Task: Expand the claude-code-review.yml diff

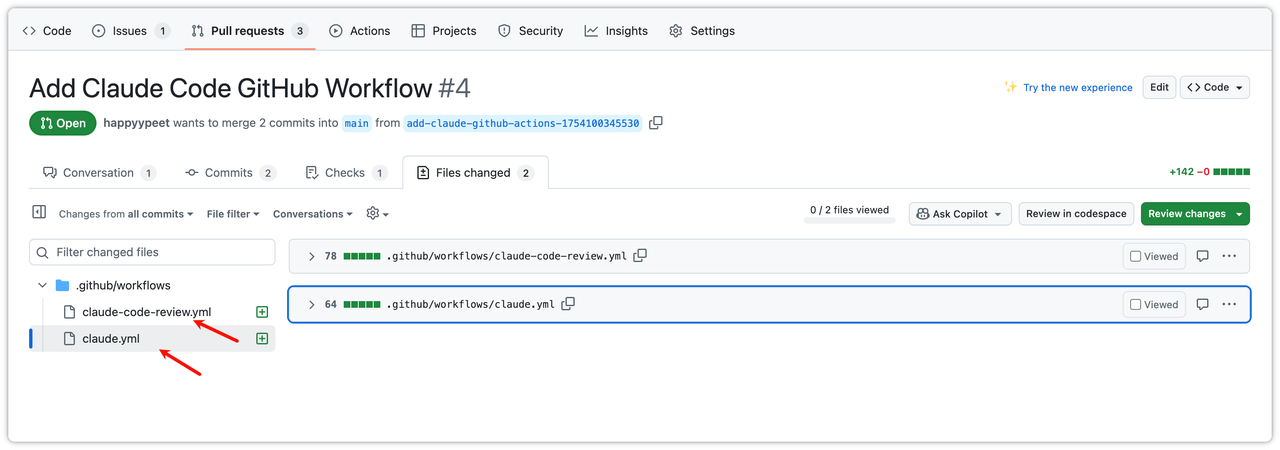Action: (x=311, y=256)
